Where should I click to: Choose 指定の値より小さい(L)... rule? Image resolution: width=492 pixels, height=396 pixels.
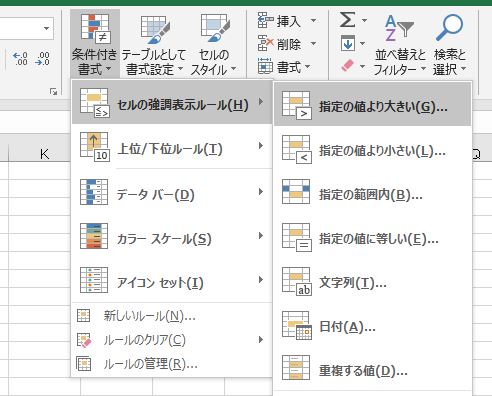(x=372, y=149)
